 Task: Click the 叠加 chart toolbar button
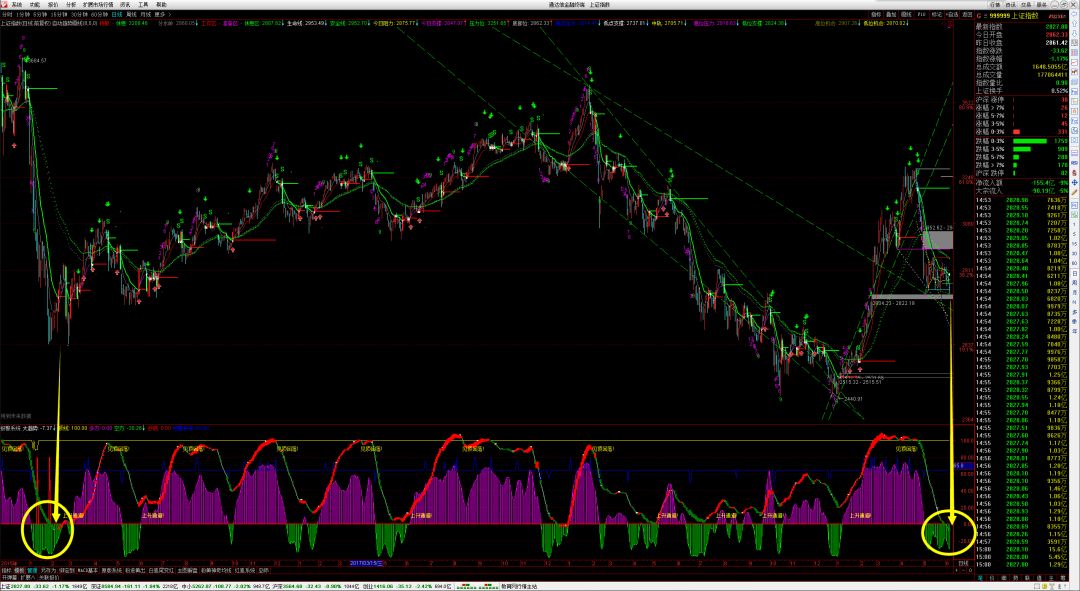[x=891, y=14]
